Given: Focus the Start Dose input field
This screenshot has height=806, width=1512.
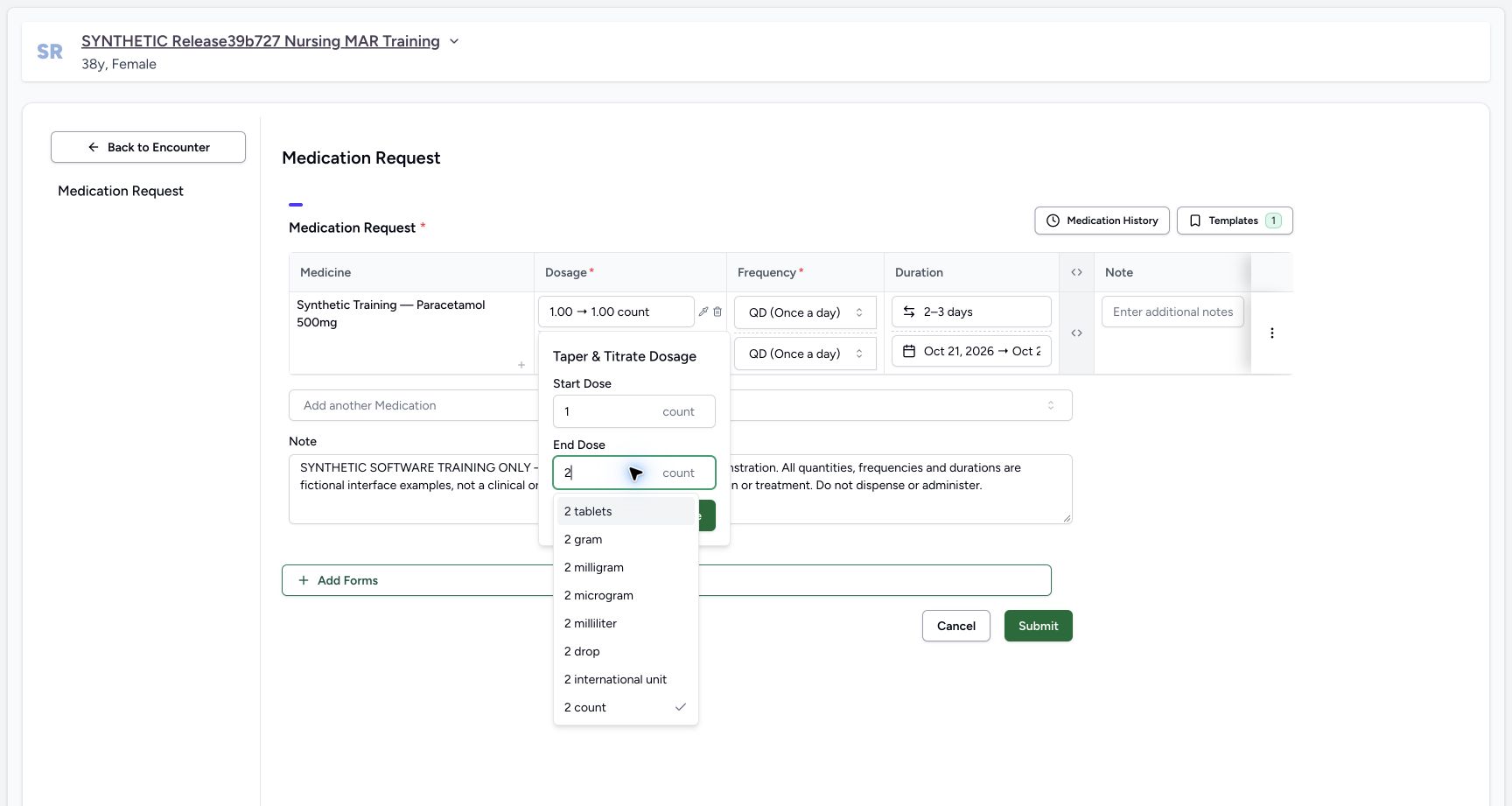Looking at the screenshot, I should pos(634,411).
